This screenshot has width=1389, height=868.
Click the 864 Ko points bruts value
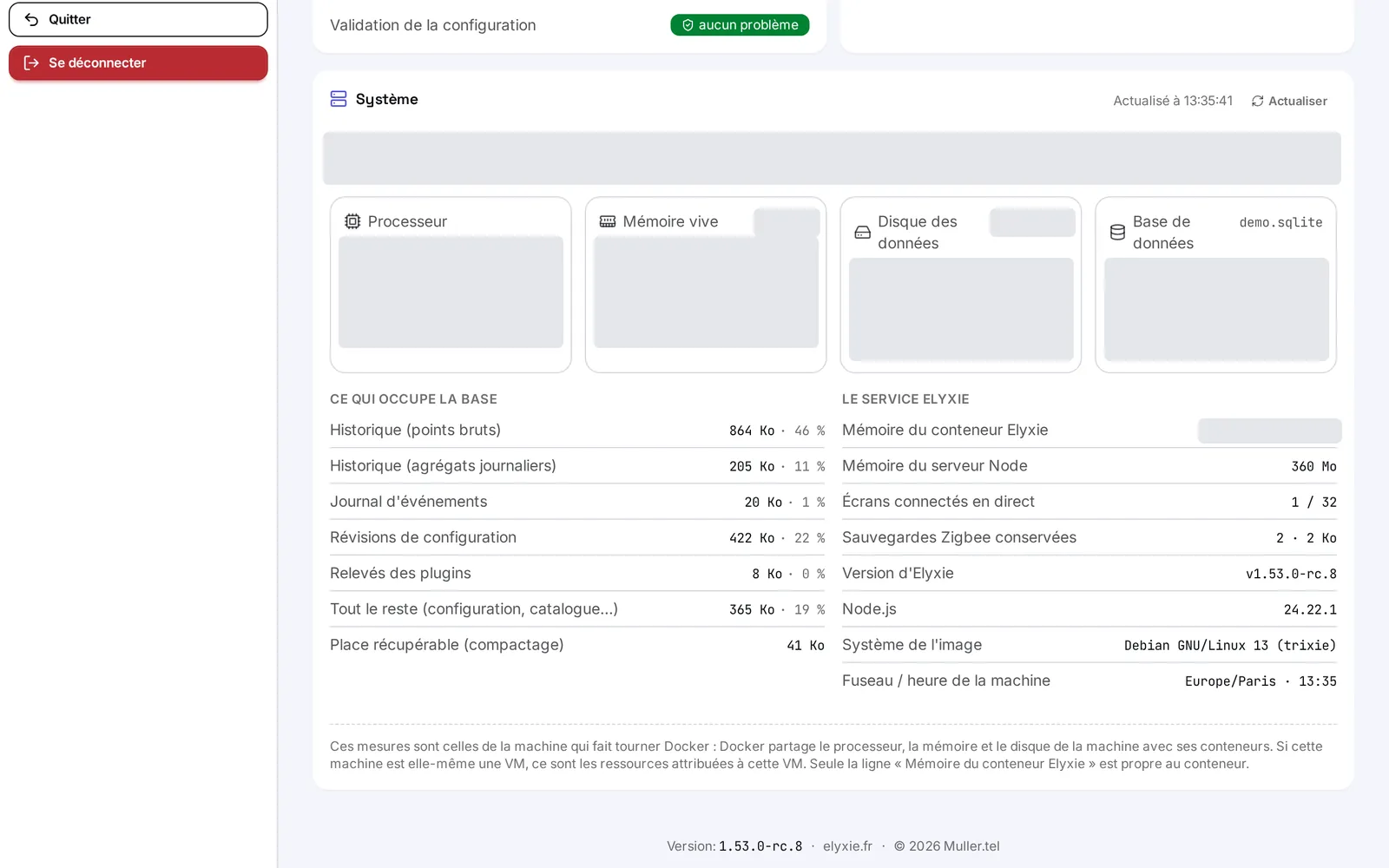(x=752, y=431)
